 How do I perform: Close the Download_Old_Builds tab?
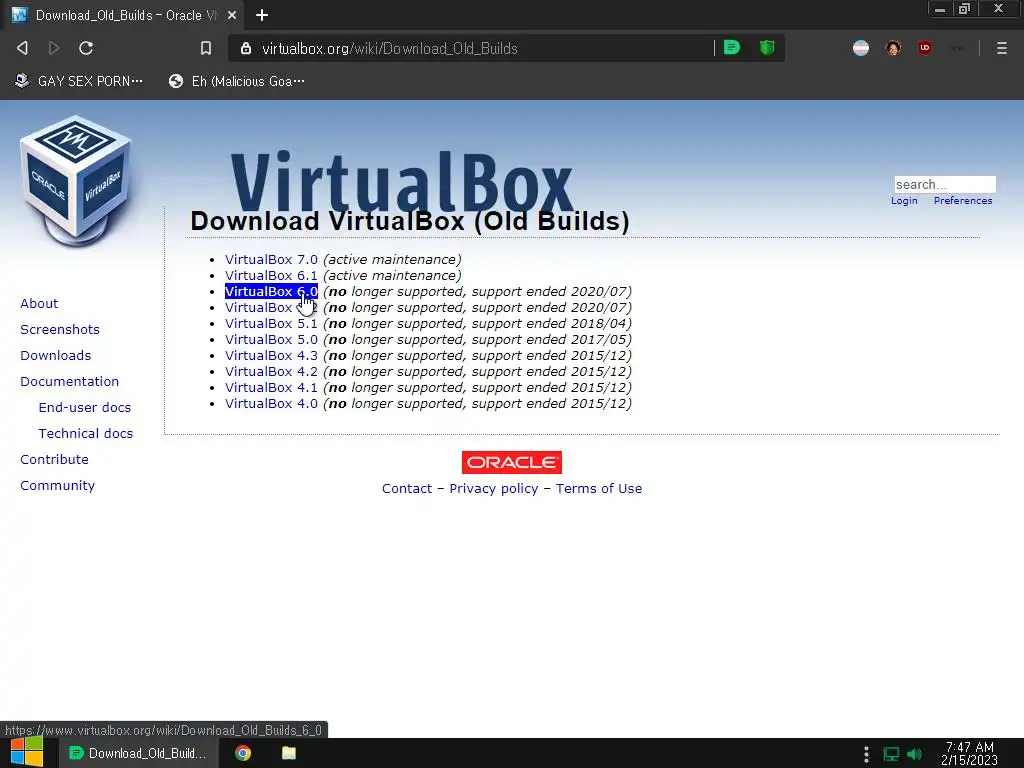pyautogui.click(x=232, y=15)
